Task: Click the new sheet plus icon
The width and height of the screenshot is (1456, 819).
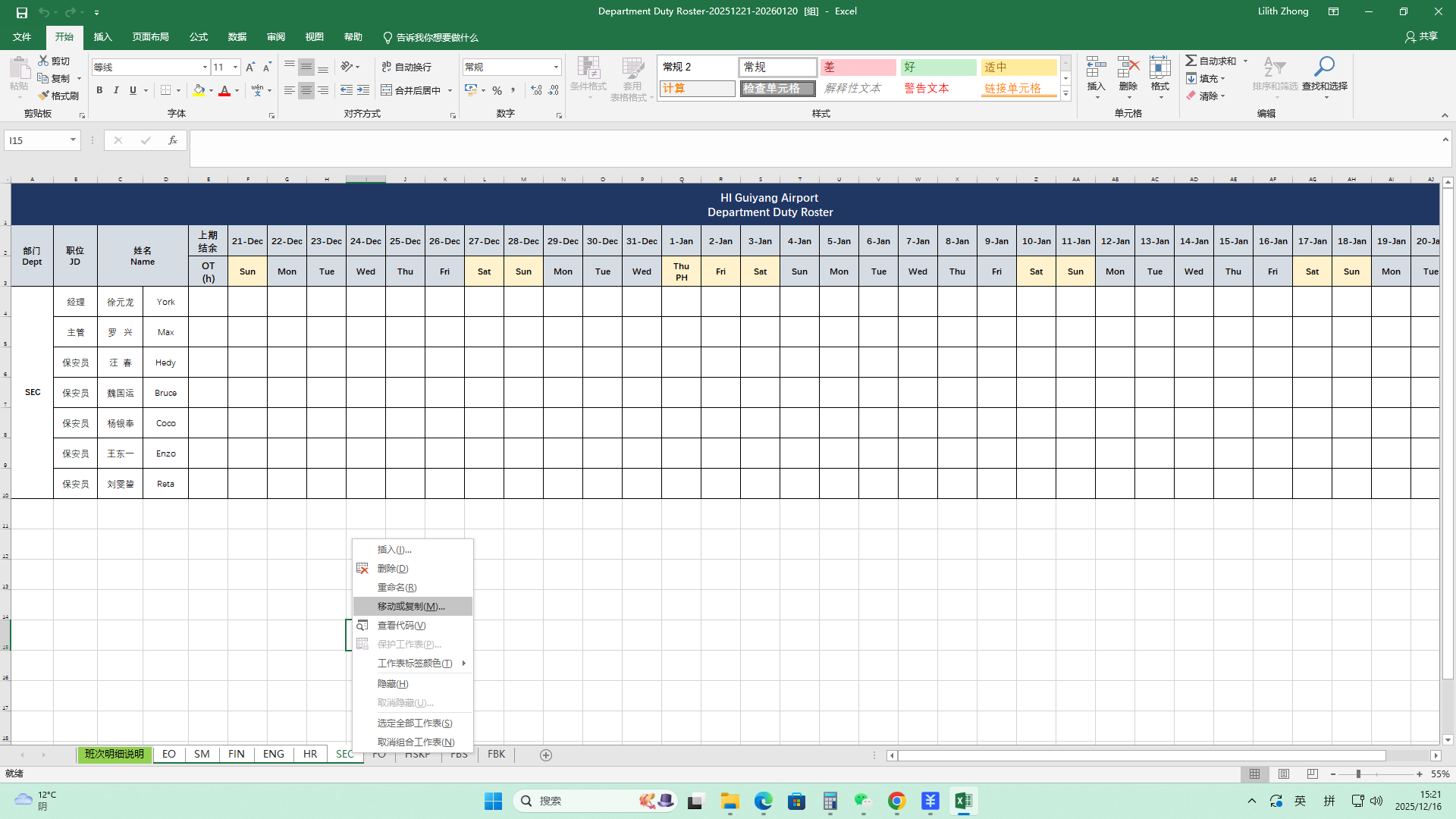Action: point(546,755)
